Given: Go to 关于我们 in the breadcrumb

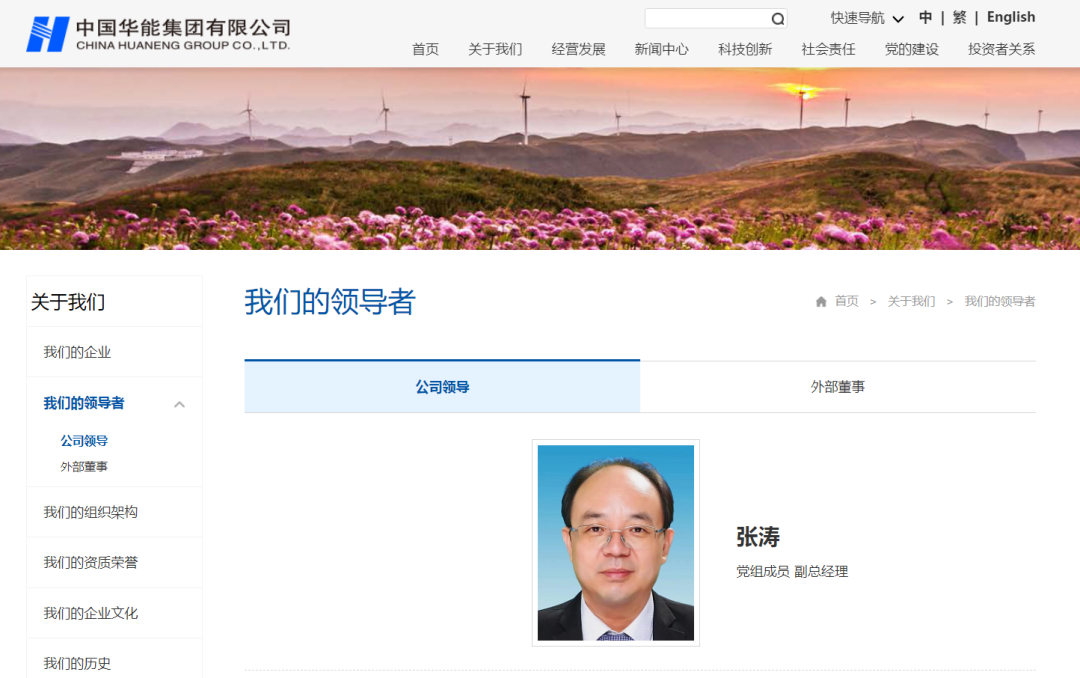Looking at the screenshot, I should tap(911, 301).
